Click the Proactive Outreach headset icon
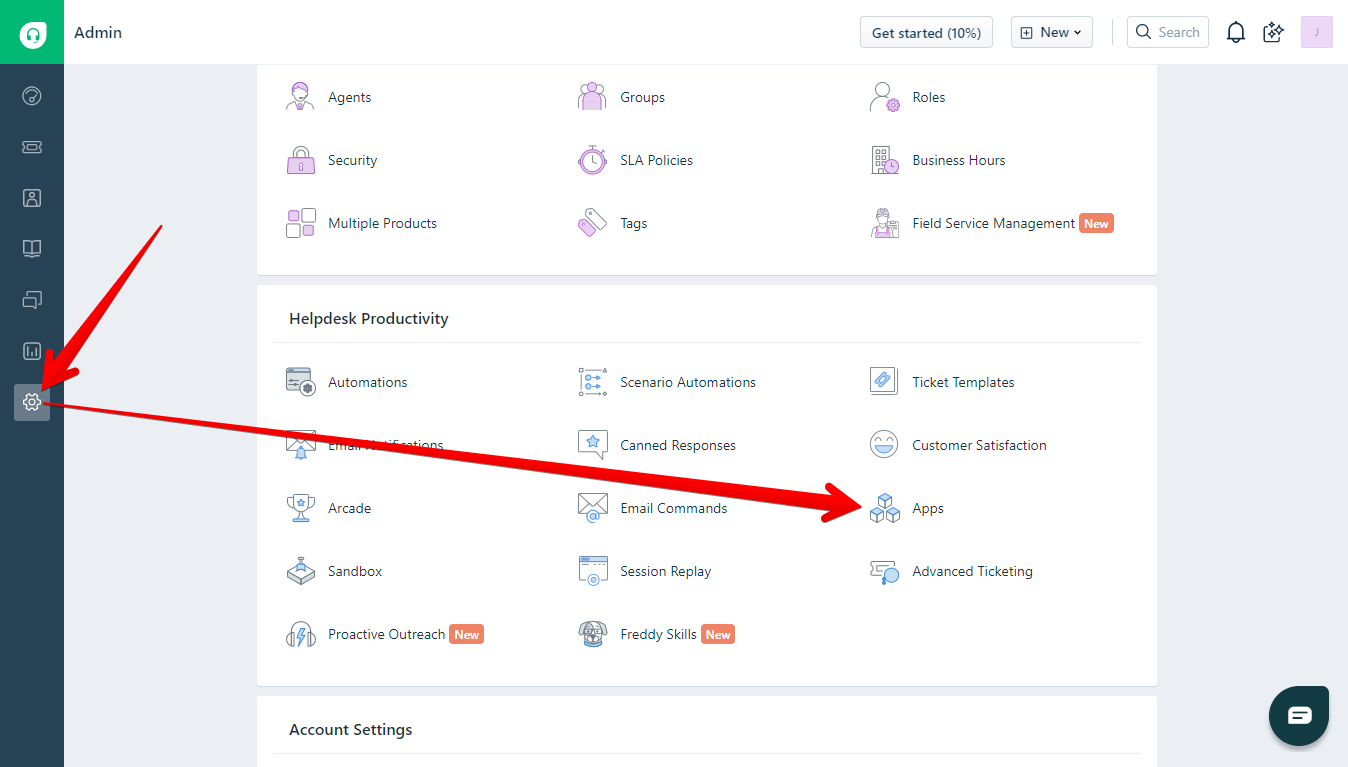Image resolution: width=1348 pixels, height=767 pixels. coord(300,634)
